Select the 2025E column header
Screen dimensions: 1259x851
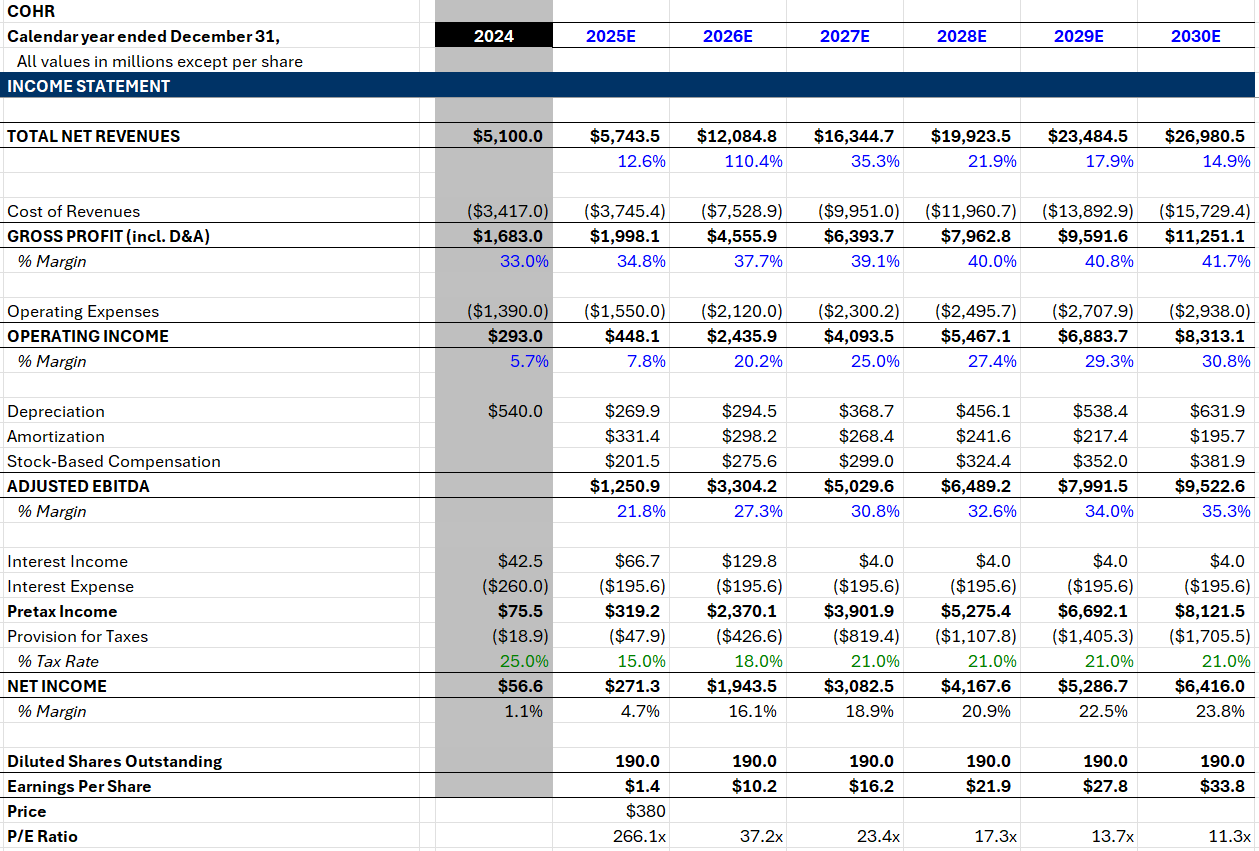coord(611,36)
